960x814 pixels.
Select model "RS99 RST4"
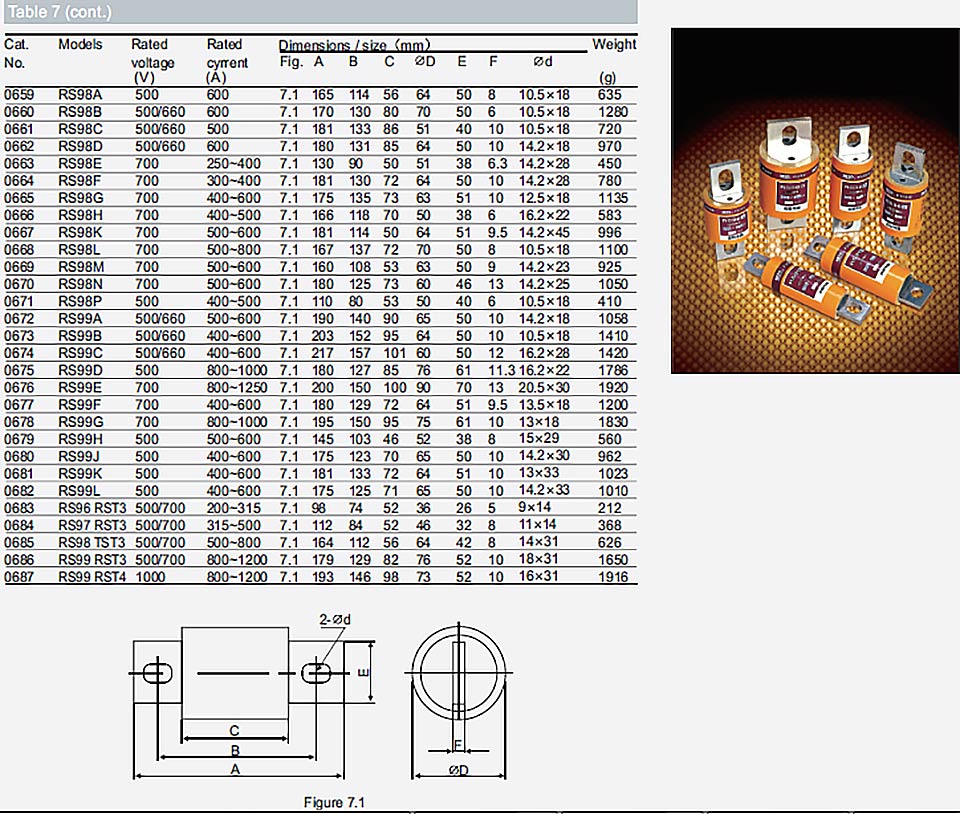tap(92, 577)
